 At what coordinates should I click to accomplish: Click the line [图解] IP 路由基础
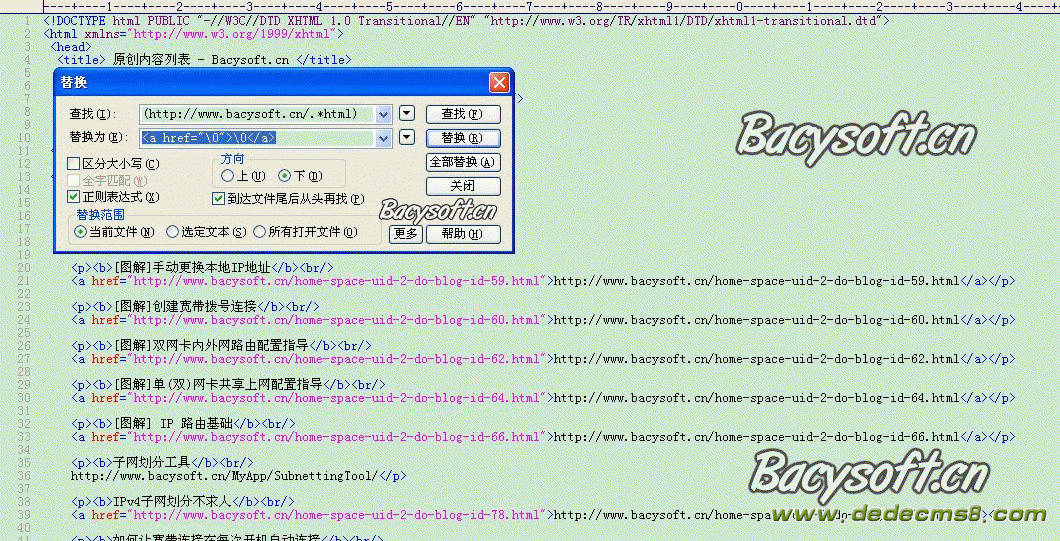[x=183, y=424]
